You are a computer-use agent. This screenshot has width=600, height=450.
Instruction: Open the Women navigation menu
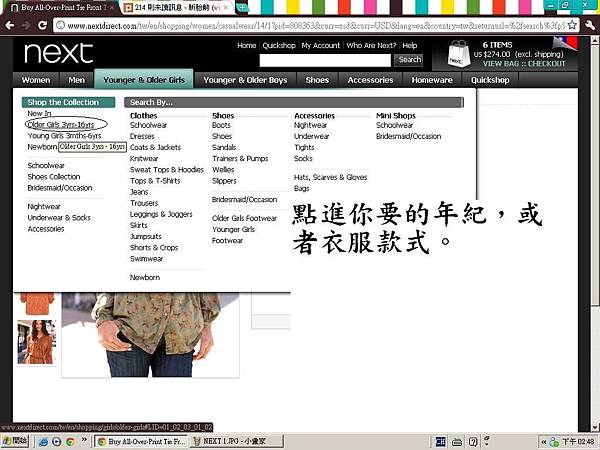[36, 80]
